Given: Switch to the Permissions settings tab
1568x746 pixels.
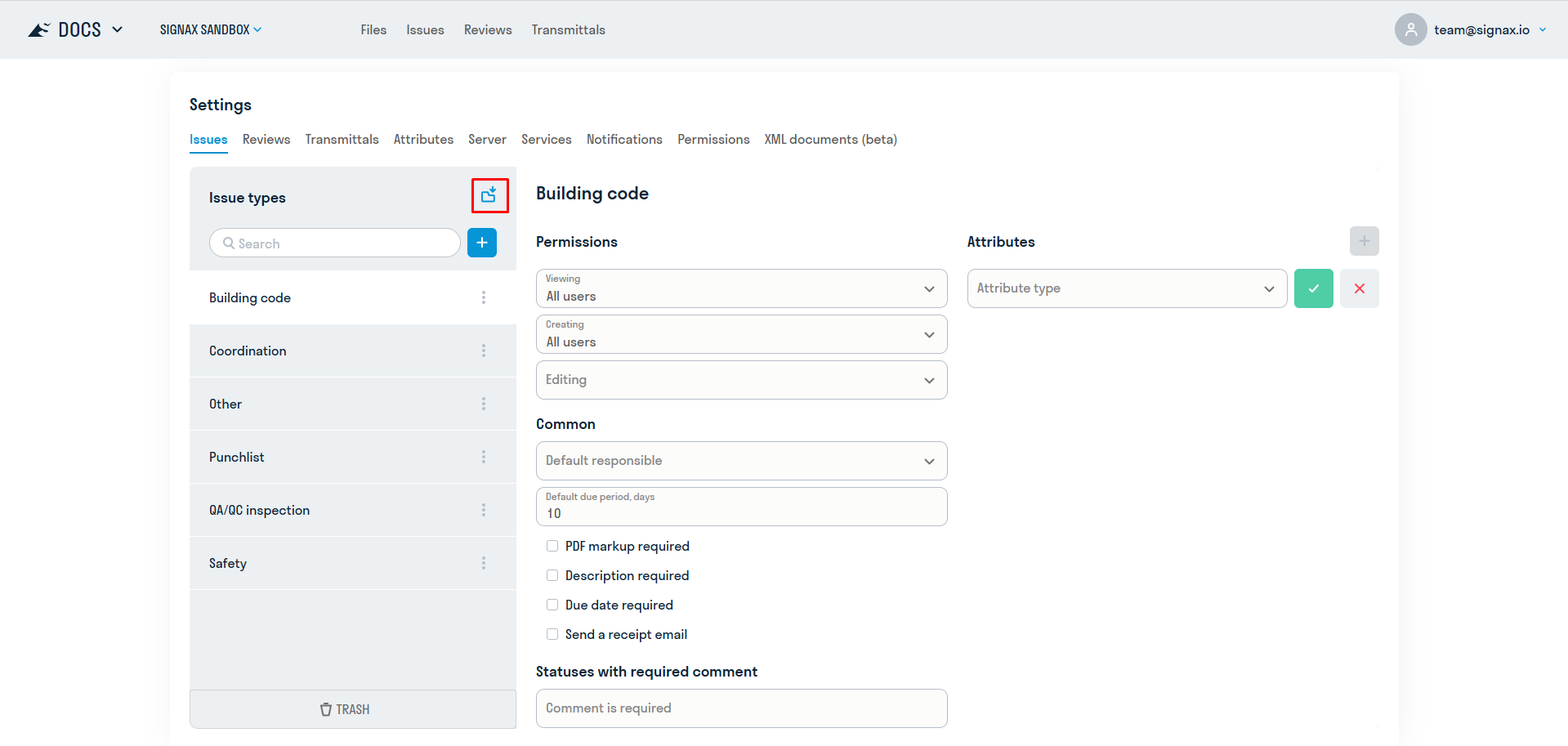Looking at the screenshot, I should click(713, 140).
